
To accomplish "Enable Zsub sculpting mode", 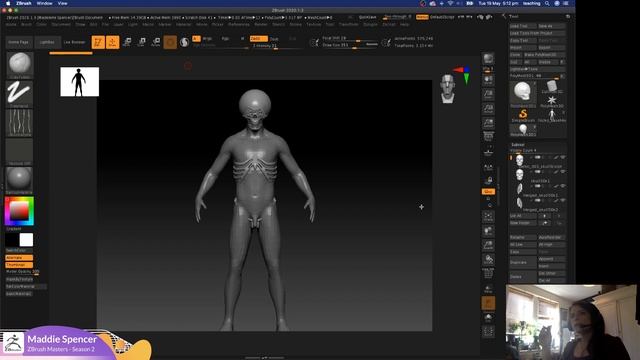I will click(274, 39).
